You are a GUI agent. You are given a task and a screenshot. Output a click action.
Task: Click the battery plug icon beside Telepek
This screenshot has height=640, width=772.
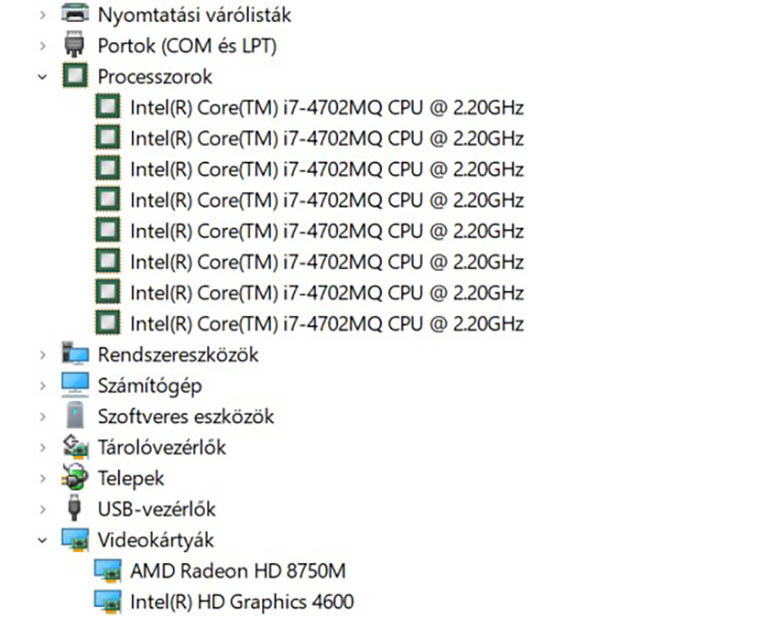pyautogui.click(x=75, y=477)
